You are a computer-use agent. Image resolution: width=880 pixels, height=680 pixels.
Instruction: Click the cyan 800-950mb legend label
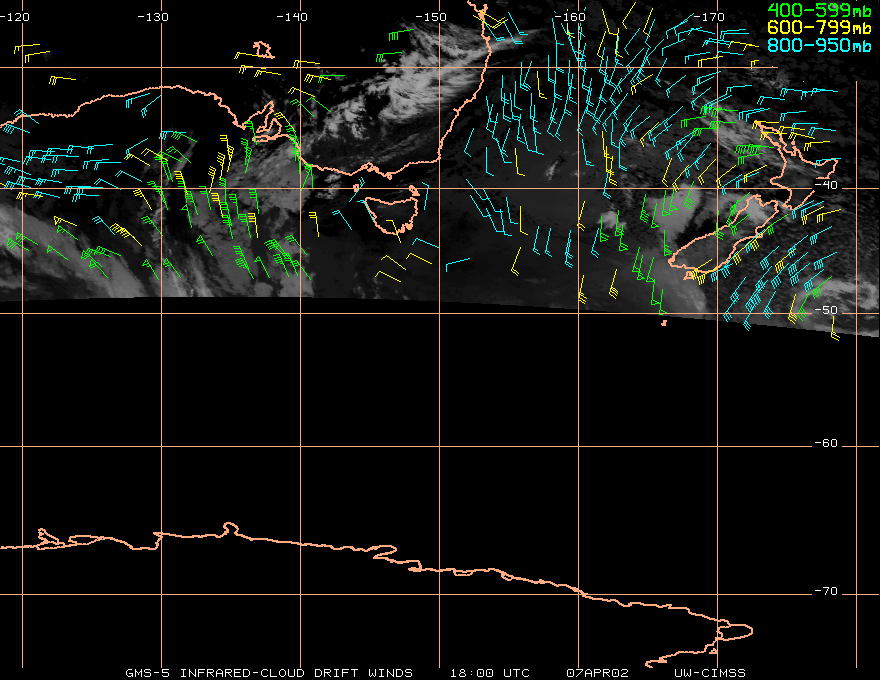(x=819, y=45)
